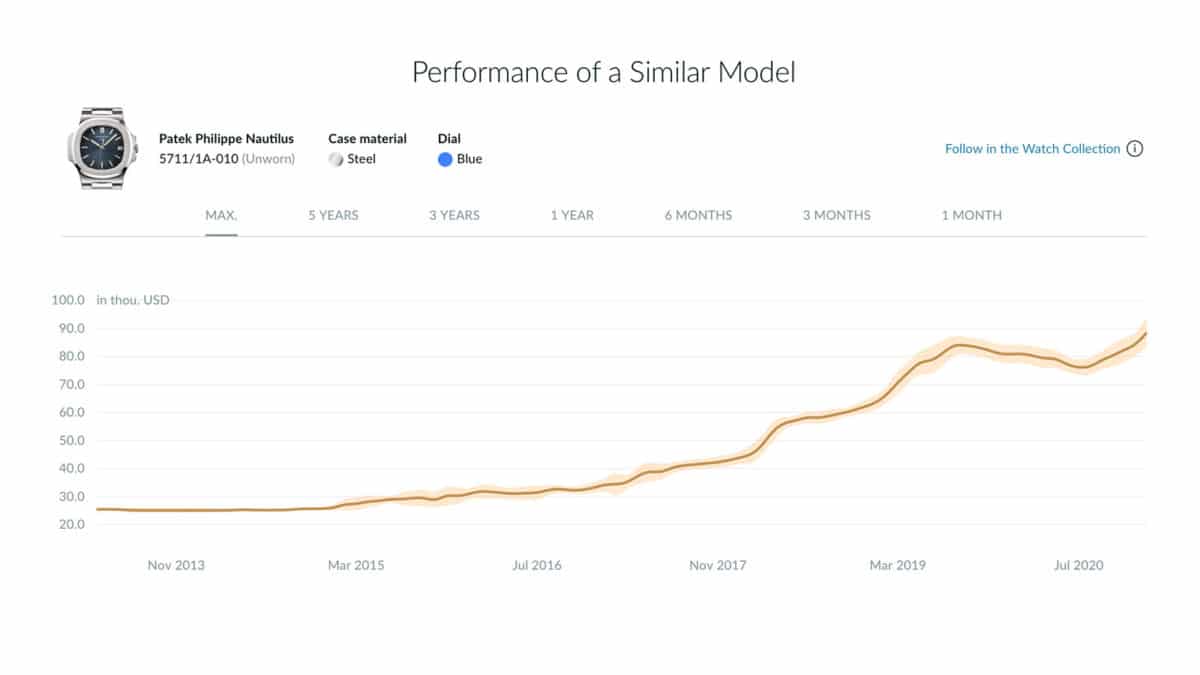The height and width of the screenshot is (675, 1200).
Task: Show the 1 MONTH price range
Action: 971,215
